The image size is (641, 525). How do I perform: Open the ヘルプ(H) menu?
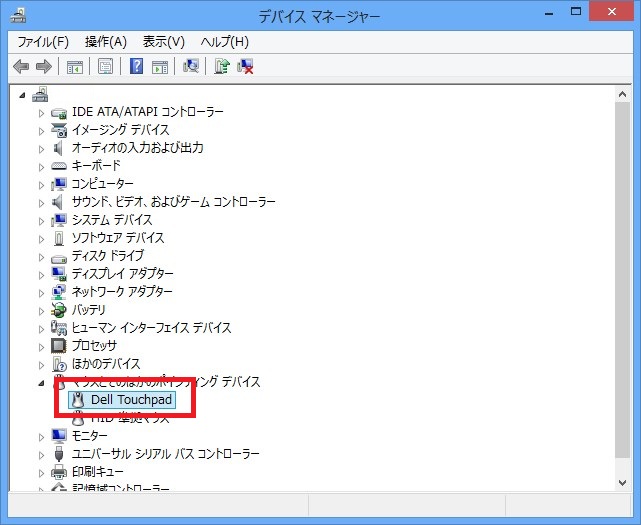pos(224,42)
